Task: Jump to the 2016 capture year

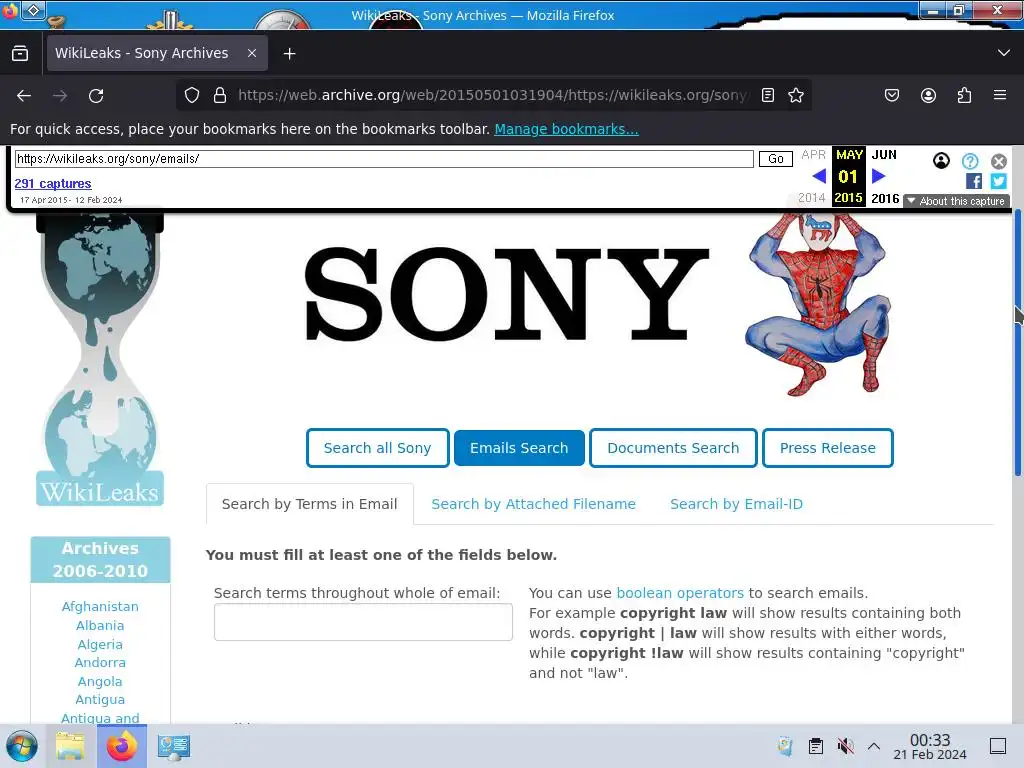Action: [885, 199]
